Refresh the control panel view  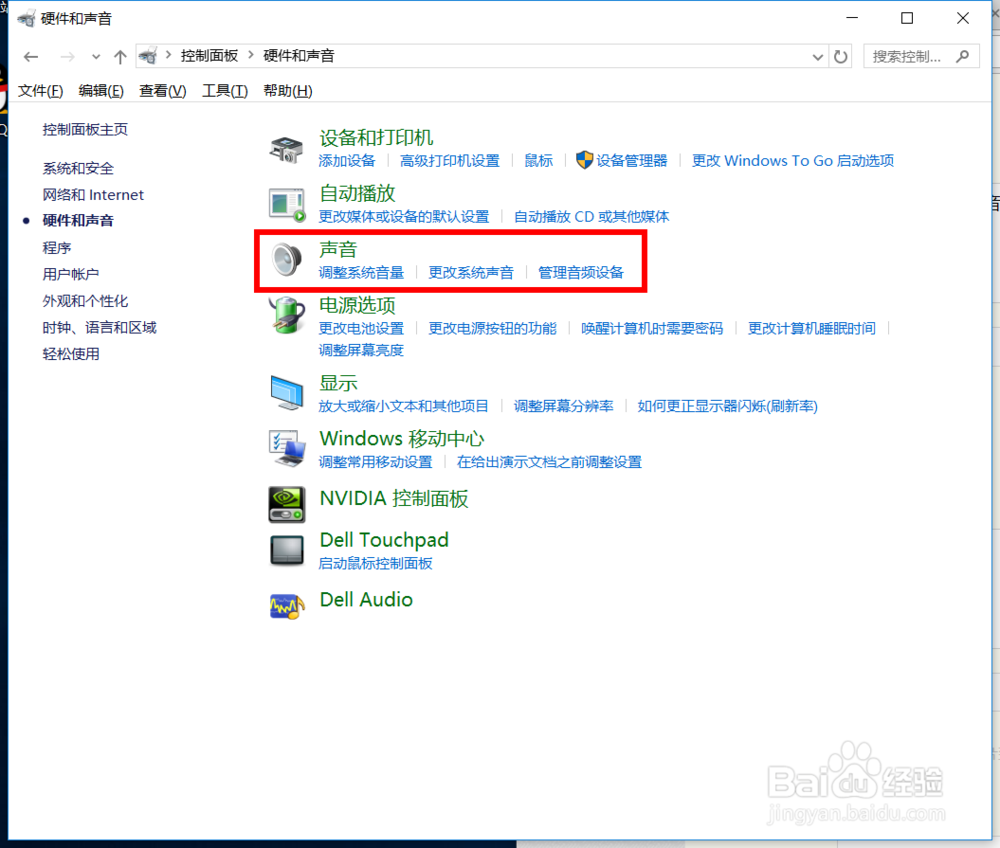841,57
